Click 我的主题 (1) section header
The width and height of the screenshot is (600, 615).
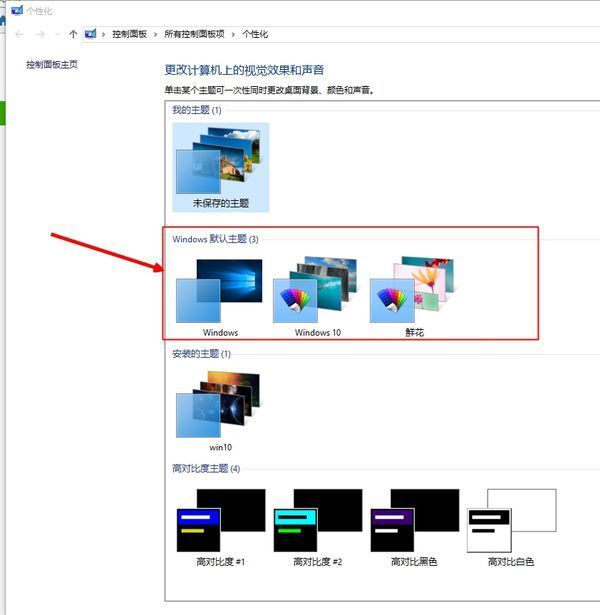point(197,110)
